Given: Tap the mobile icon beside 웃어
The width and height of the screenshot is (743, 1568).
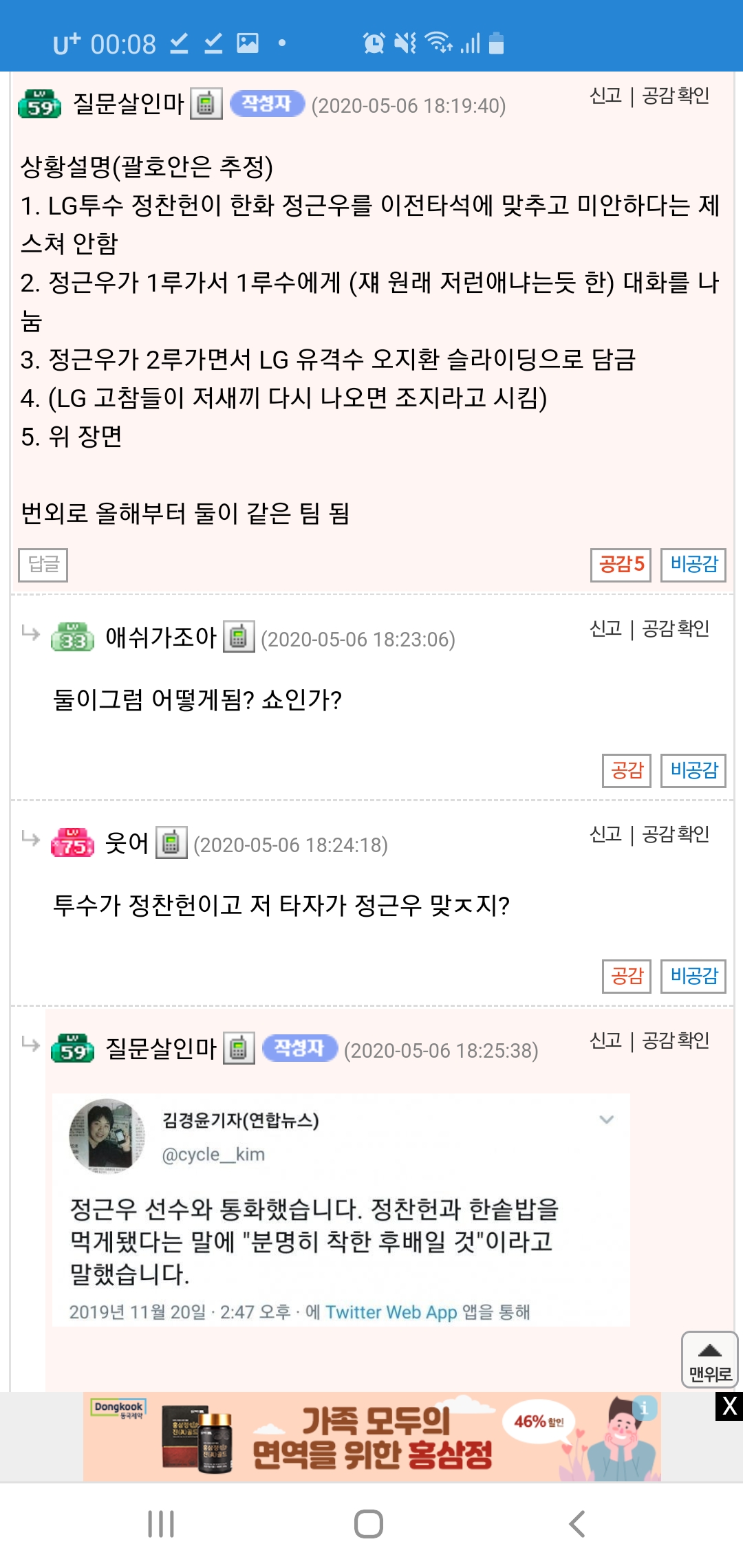Looking at the screenshot, I should tap(171, 842).
